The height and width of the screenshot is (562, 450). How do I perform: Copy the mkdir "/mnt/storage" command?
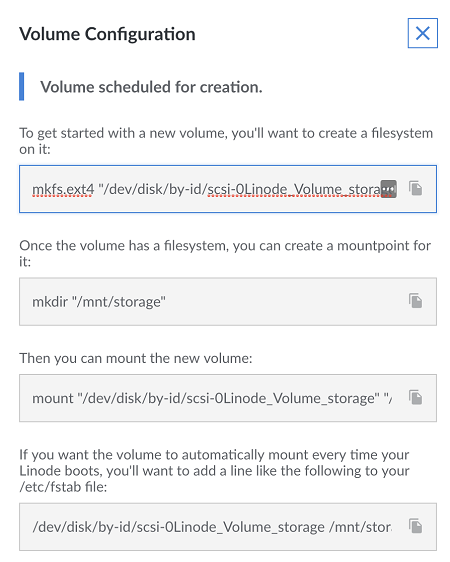click(x=416, y=301)
